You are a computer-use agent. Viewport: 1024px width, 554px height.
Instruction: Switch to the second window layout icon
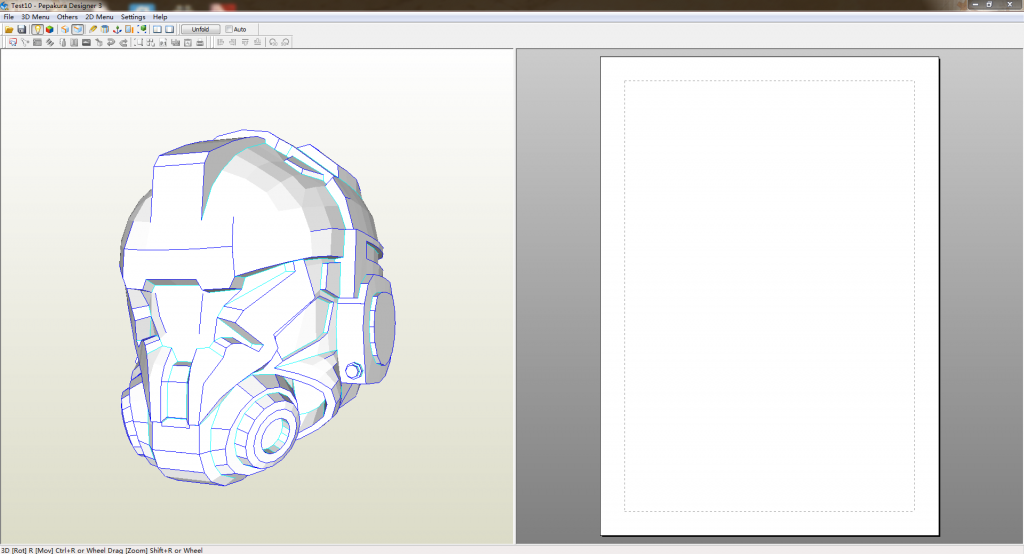170,29
